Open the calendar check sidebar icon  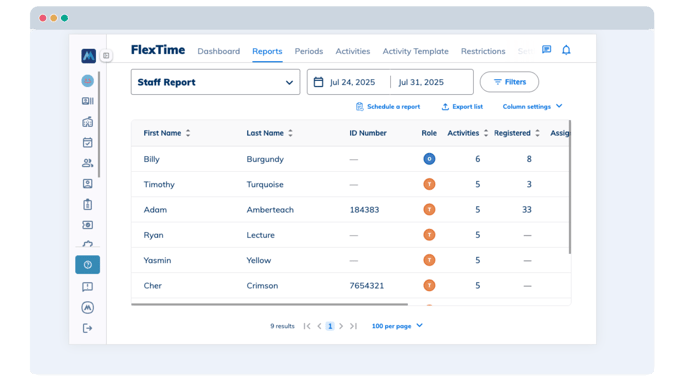tap(87, 142)
